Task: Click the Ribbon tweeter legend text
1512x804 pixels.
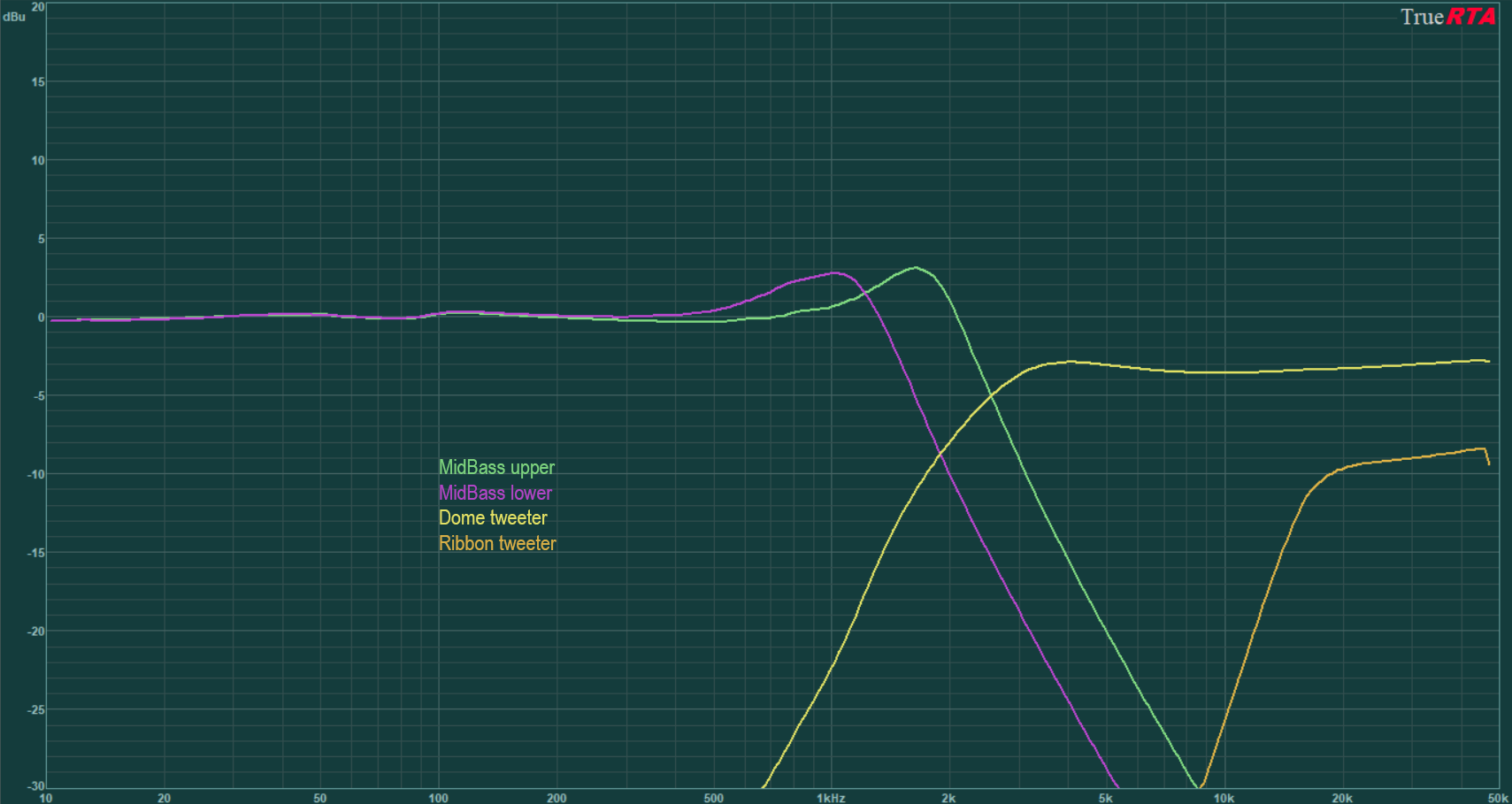Action: tap(497, 543)
